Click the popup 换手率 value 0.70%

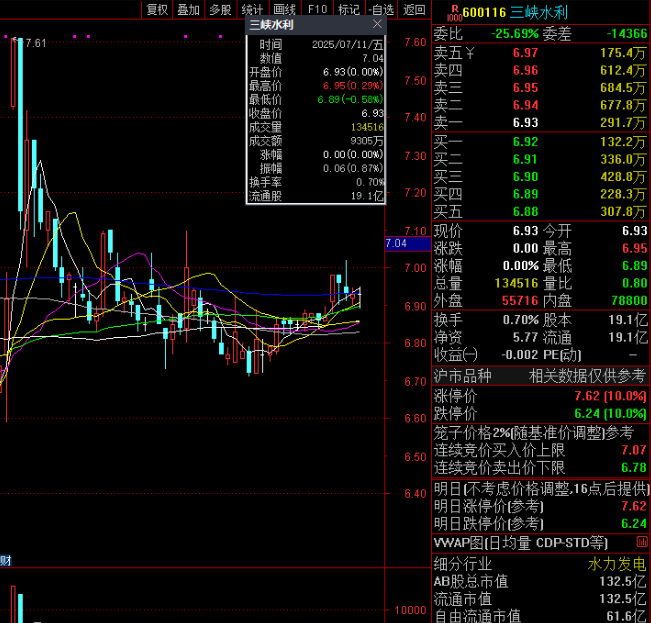[x=370, y=182]
